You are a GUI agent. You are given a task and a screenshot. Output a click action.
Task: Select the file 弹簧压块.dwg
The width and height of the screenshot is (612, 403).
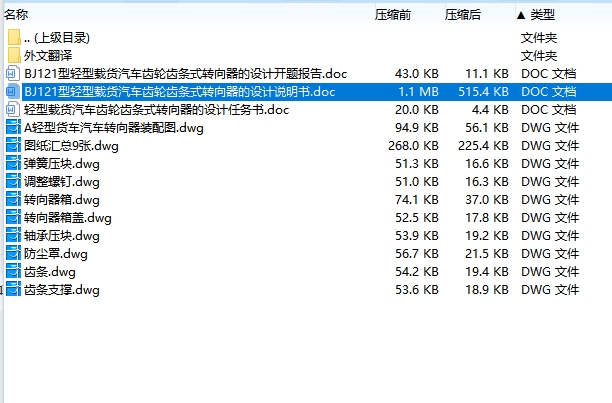pos(62,163)
